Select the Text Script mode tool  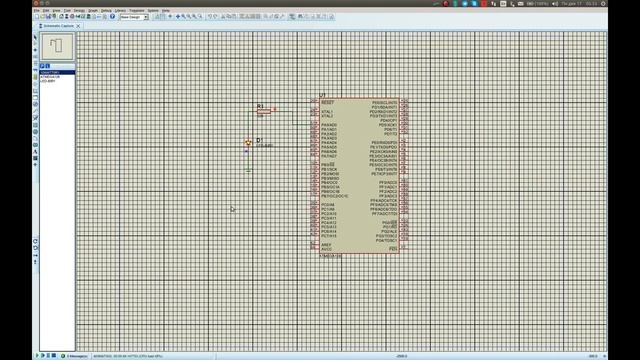[36, 63]
